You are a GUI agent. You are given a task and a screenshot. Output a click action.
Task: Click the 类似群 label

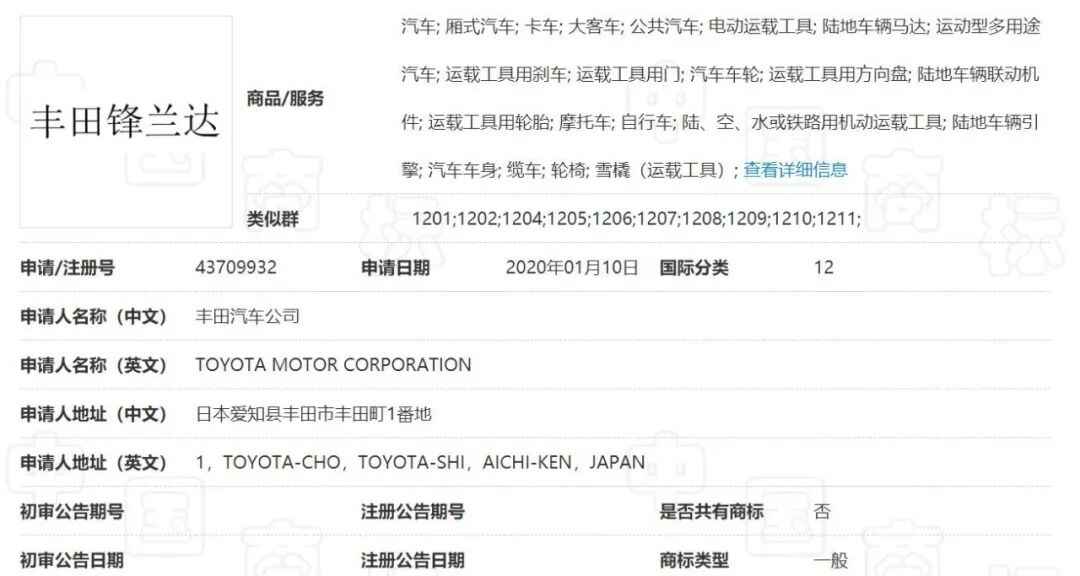273,219
